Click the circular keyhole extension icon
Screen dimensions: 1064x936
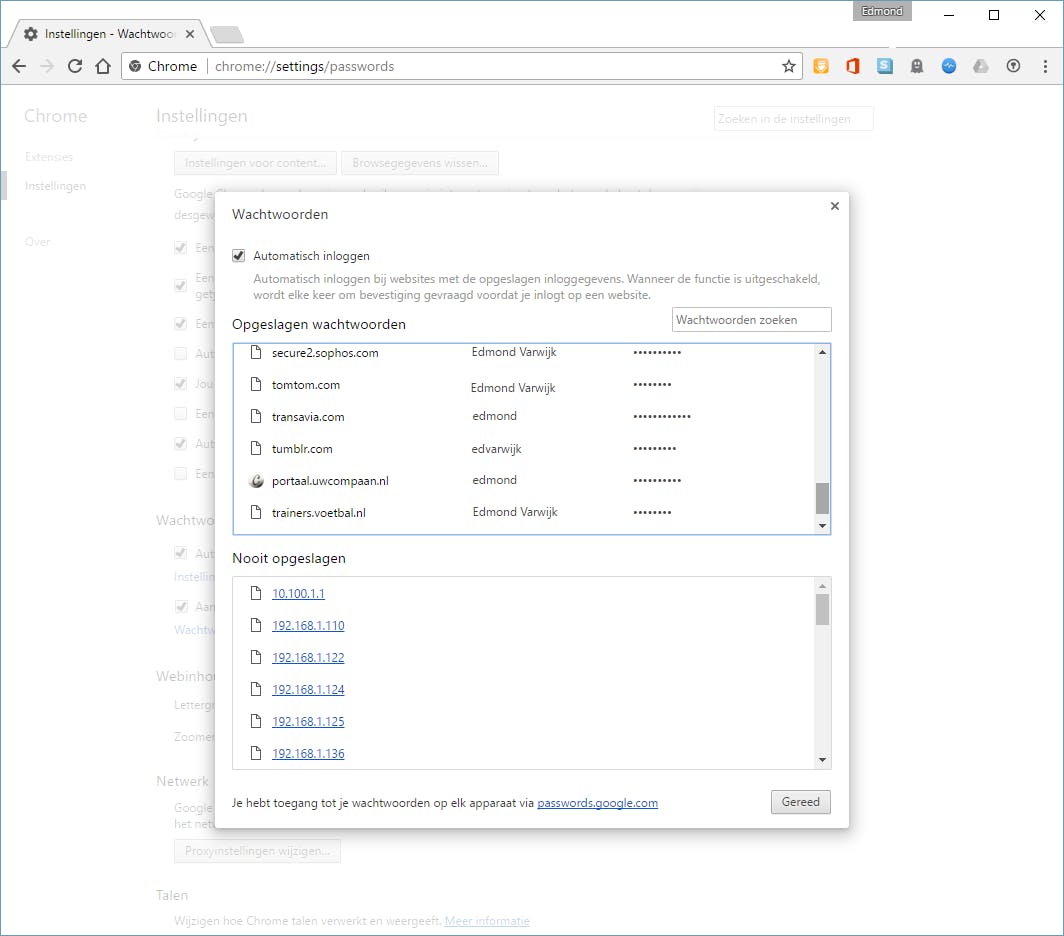[1013, 66]
